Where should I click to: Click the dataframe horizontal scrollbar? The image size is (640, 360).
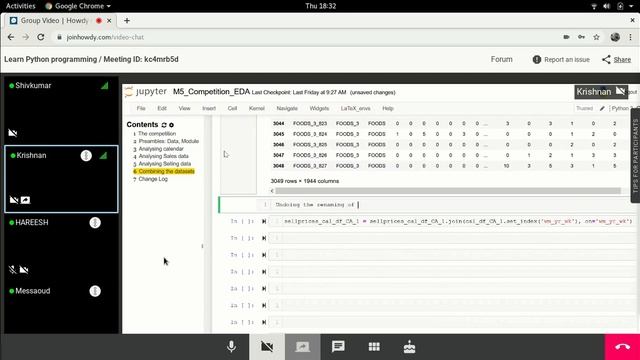(448, 191)
